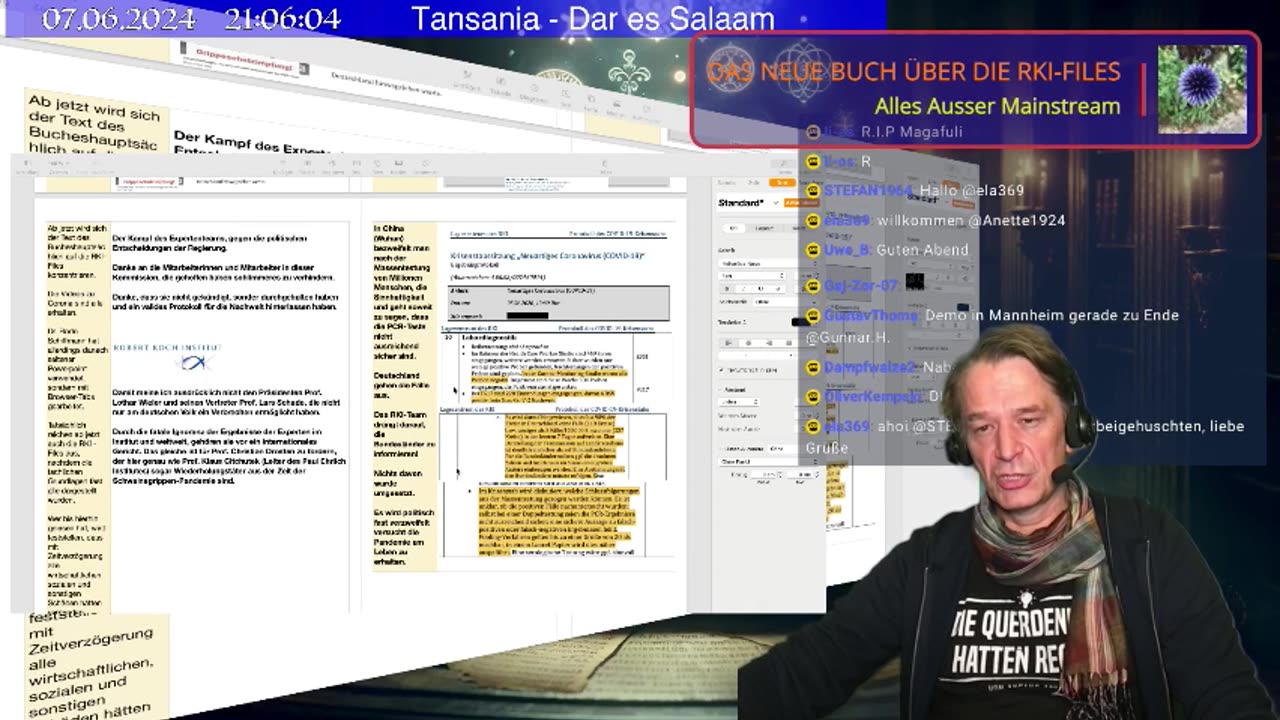Image resolution: width=1280 pixels, height=720 pixels.
Task: Toggle strikethrough (S) formatting button
Action: coord(777,289)
